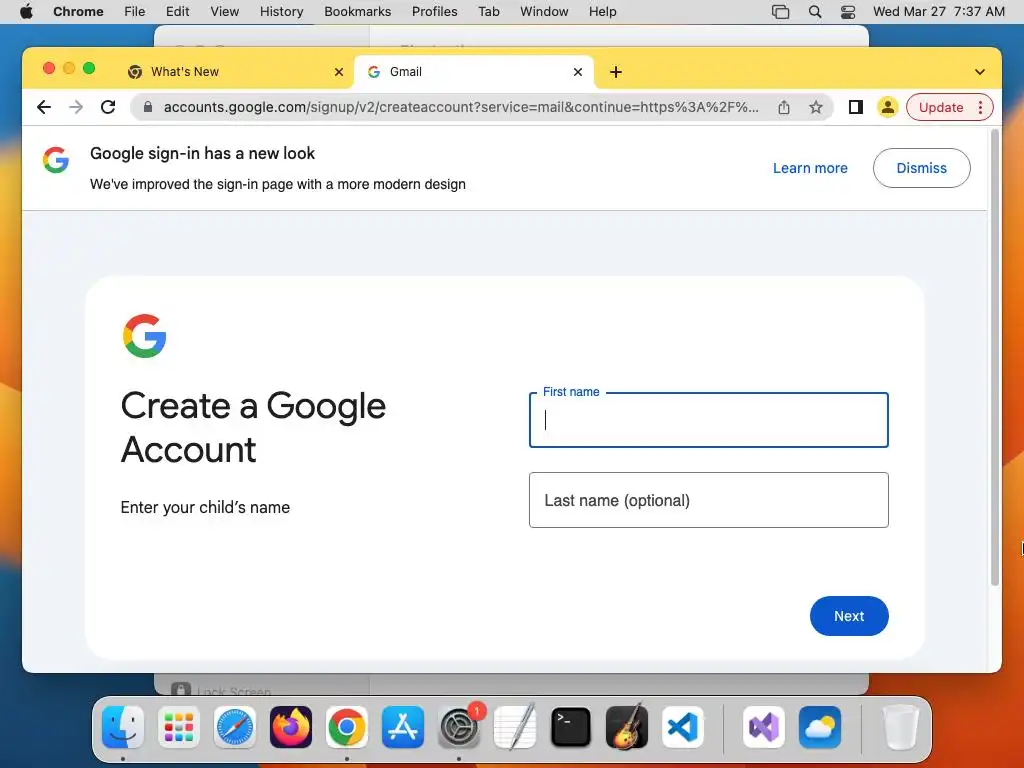The width and height of the screenshot is (1024, 768).
Task: Open the Chrome three-dot menu
Action: [x=980, y=107]
